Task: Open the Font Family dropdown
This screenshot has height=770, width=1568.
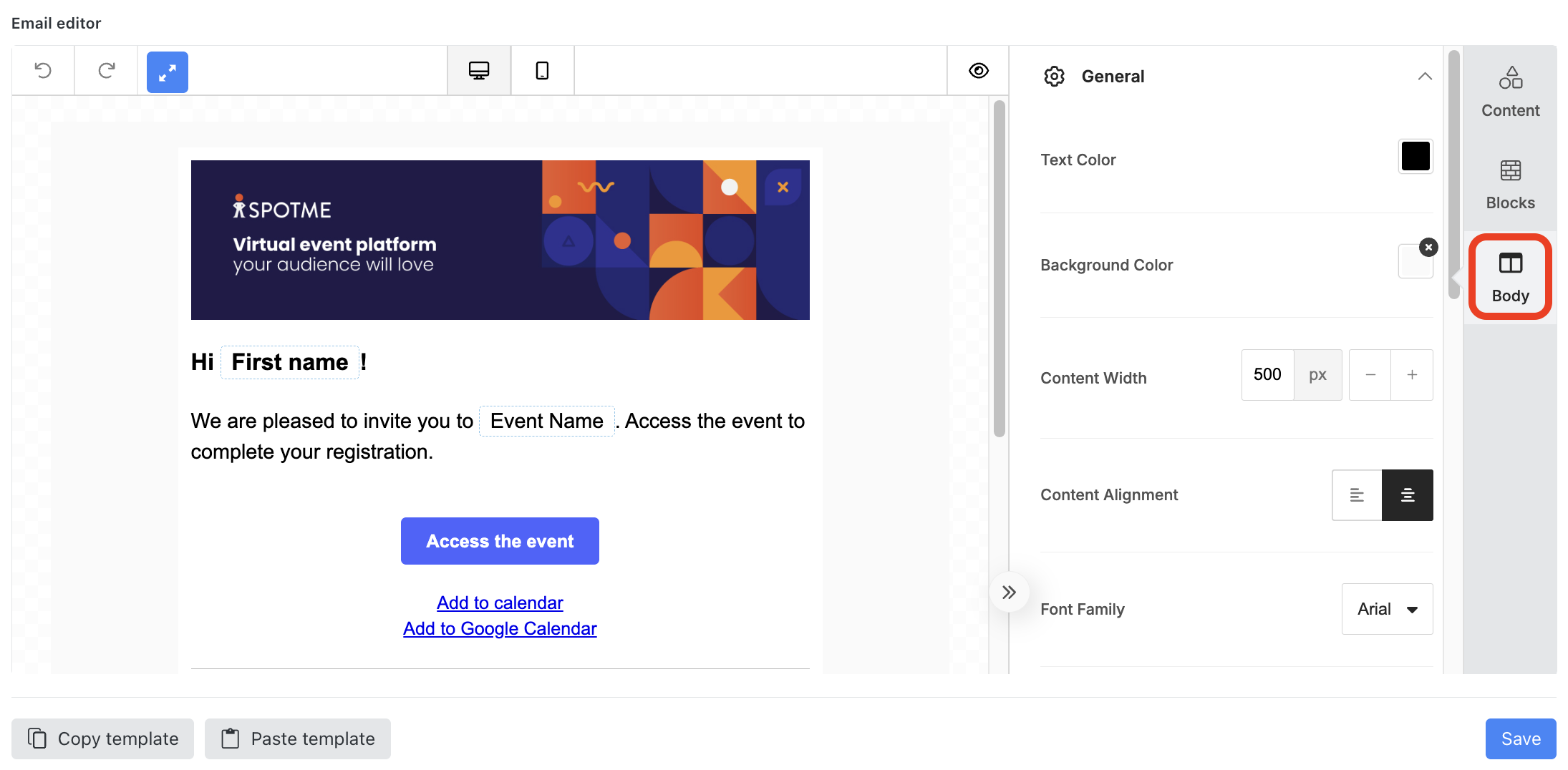Action: (x=1387, y=609)
